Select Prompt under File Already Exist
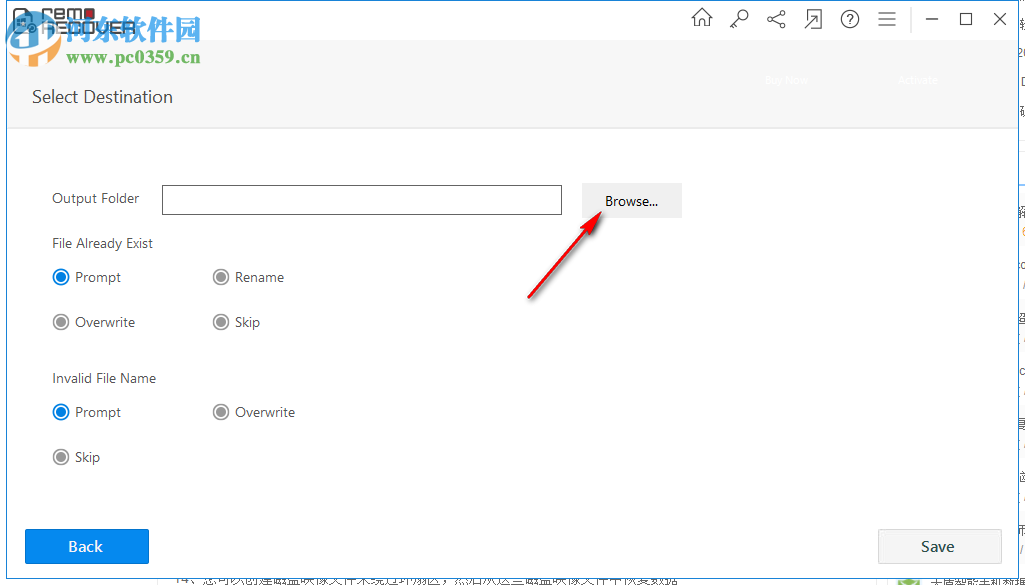 [x=61, y=277]
